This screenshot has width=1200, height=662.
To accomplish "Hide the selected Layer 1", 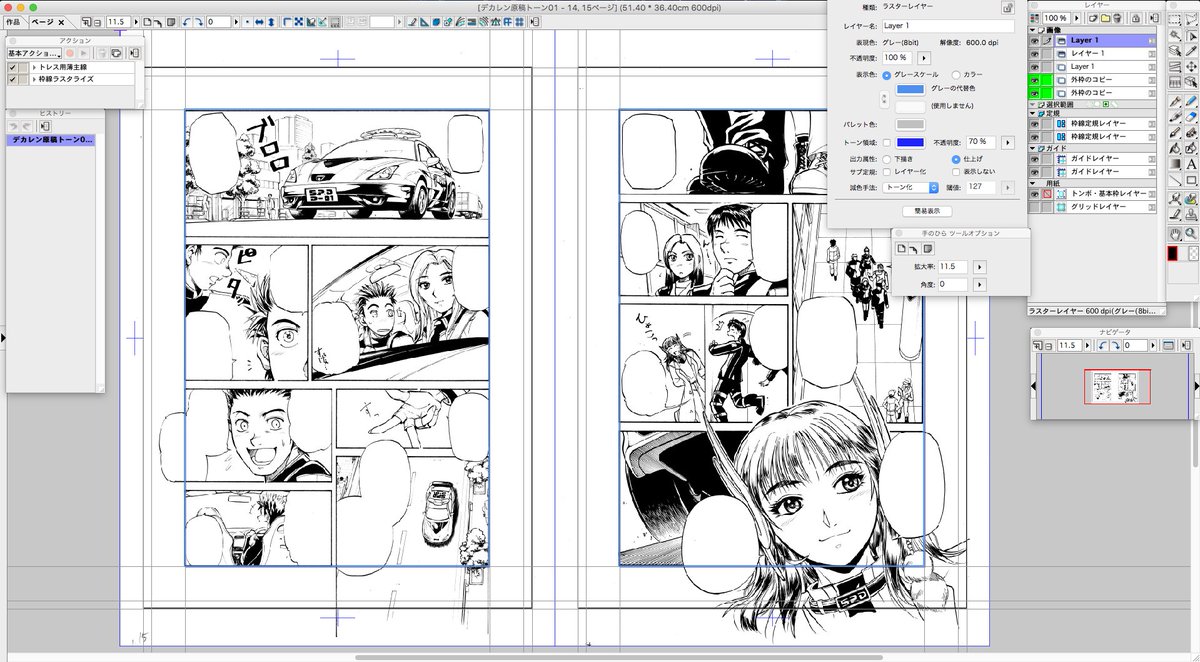I will [x=1035, y=40].
